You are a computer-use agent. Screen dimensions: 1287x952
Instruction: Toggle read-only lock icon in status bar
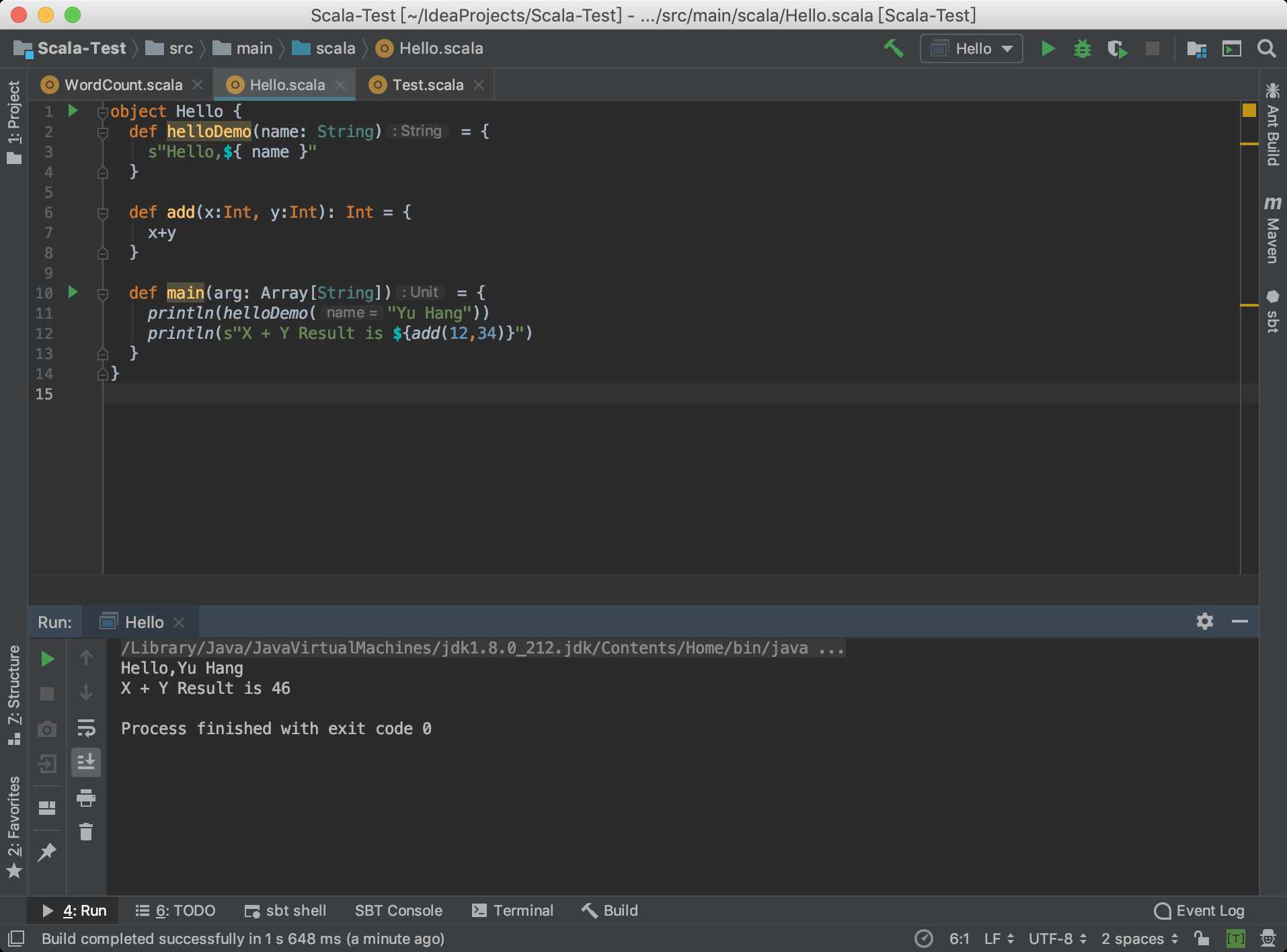[x=1202, y=939]
